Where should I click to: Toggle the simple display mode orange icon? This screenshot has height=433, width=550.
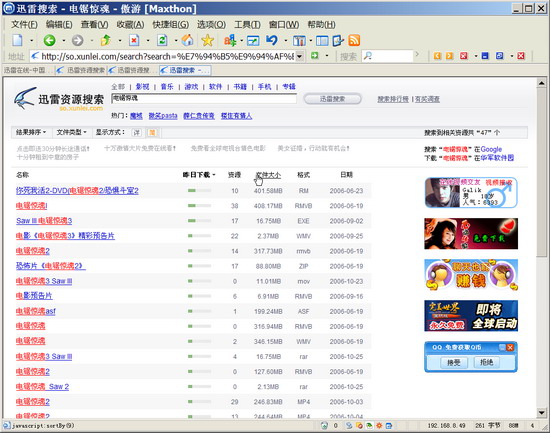(x=152, y=133)
